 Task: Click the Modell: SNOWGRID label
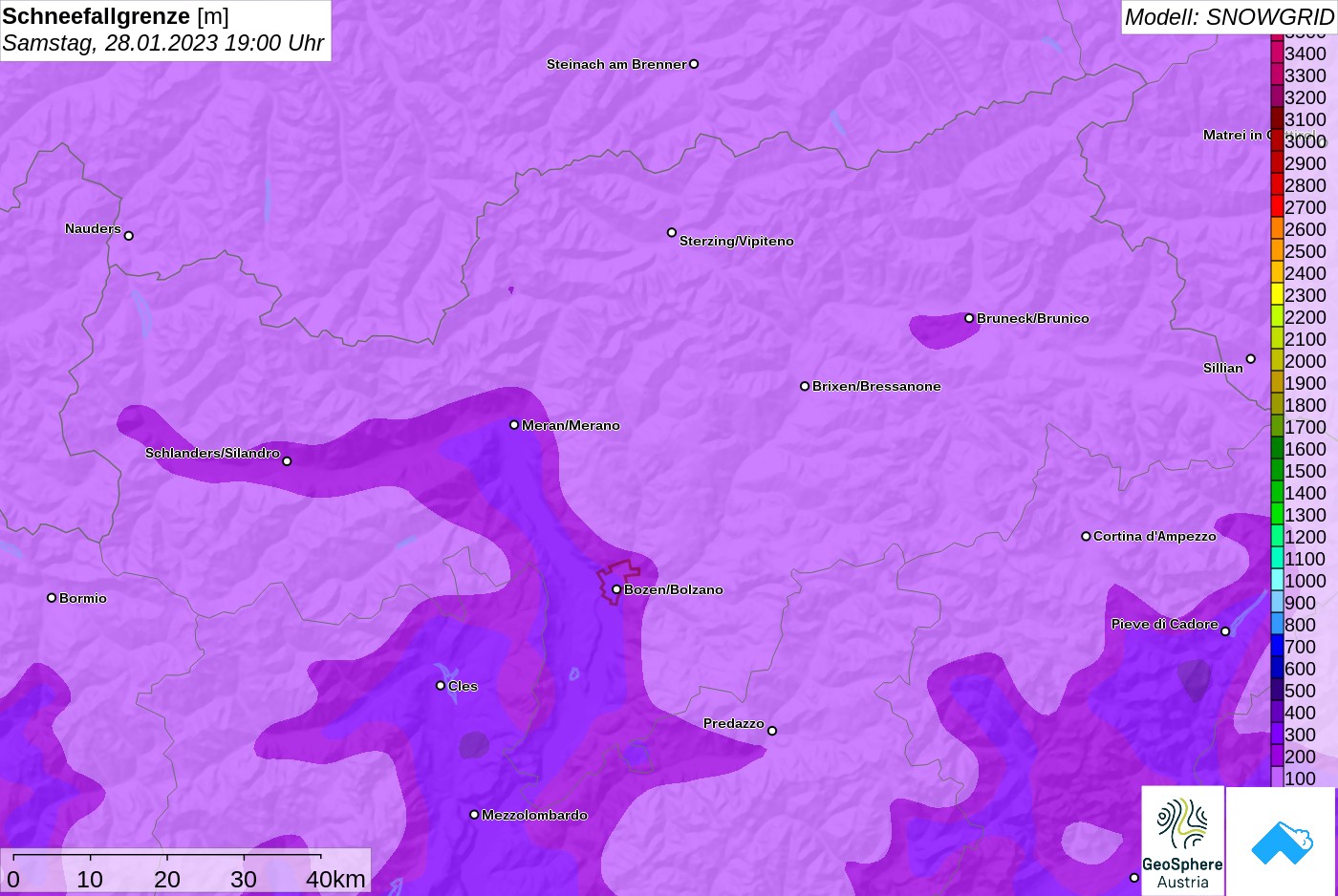pos(1229,17)
